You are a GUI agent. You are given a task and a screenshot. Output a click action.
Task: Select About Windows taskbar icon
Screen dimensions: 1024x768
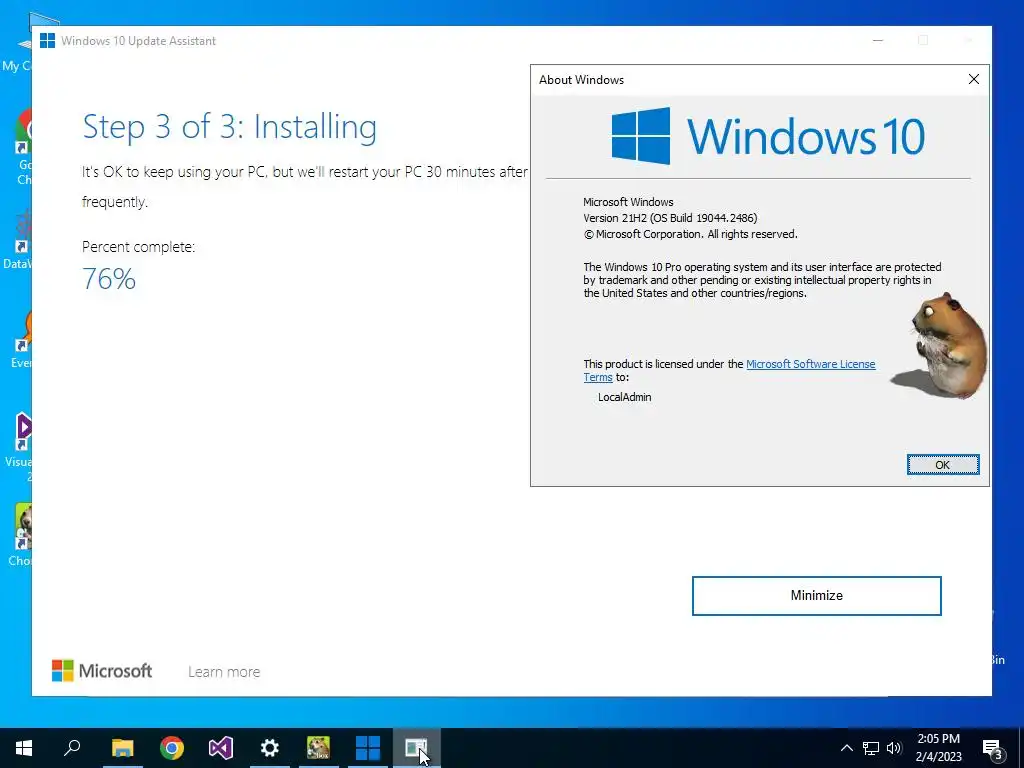[x=416, y=748]
